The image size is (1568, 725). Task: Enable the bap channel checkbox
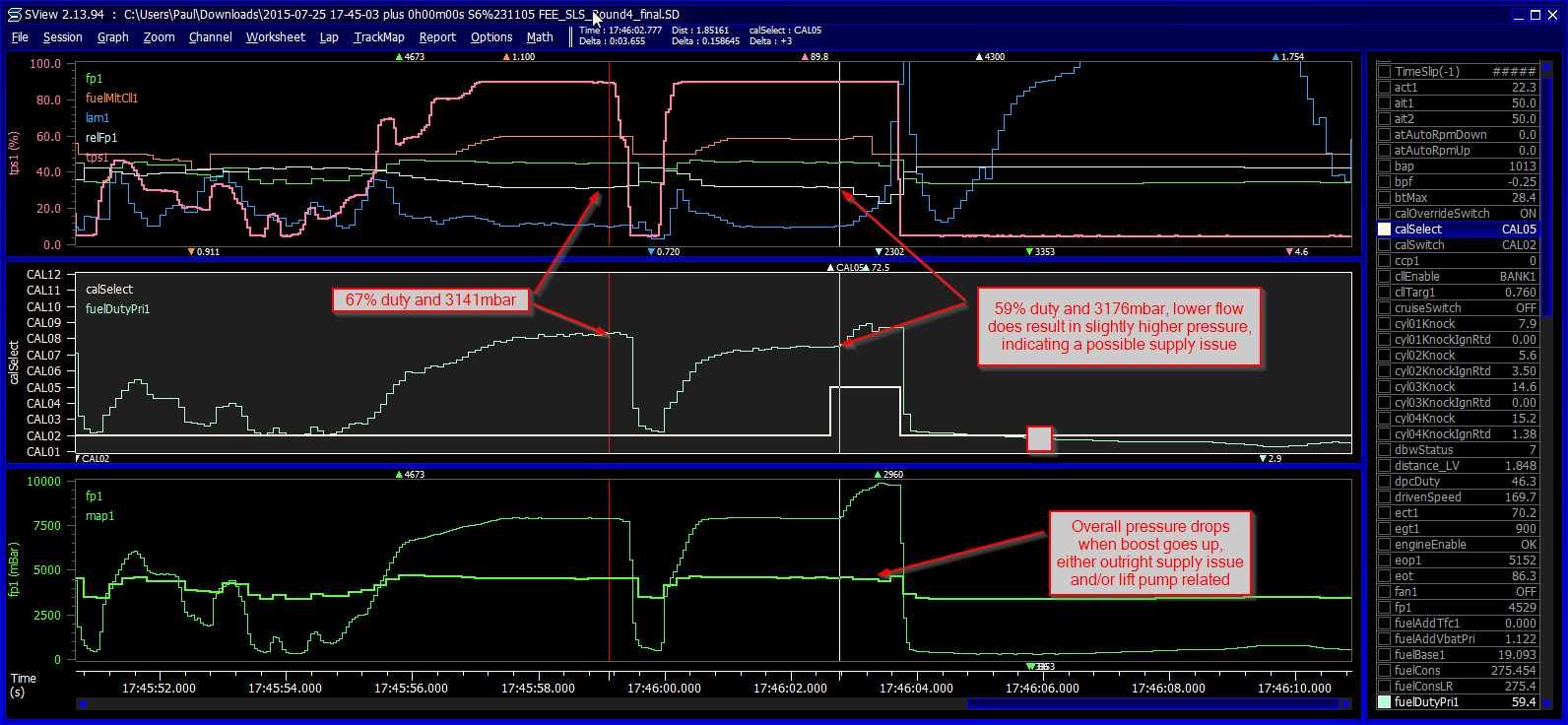tap(1384, 166)
